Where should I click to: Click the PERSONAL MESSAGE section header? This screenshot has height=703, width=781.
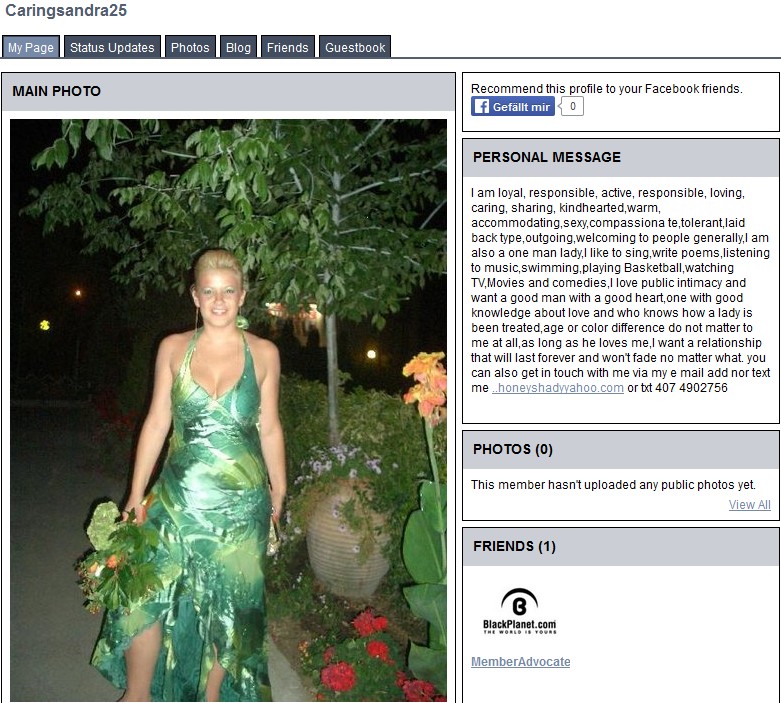(x=621, y=157)
